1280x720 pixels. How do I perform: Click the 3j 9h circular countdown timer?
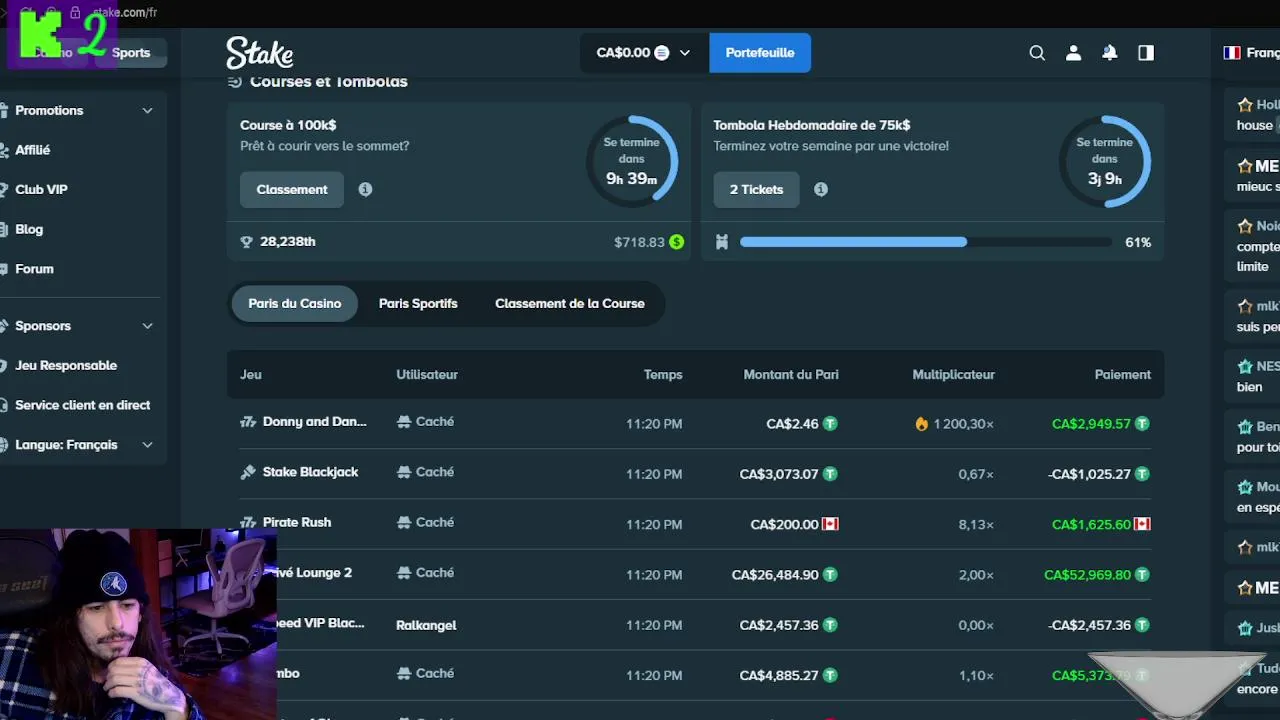click(x=1105, y=162)
